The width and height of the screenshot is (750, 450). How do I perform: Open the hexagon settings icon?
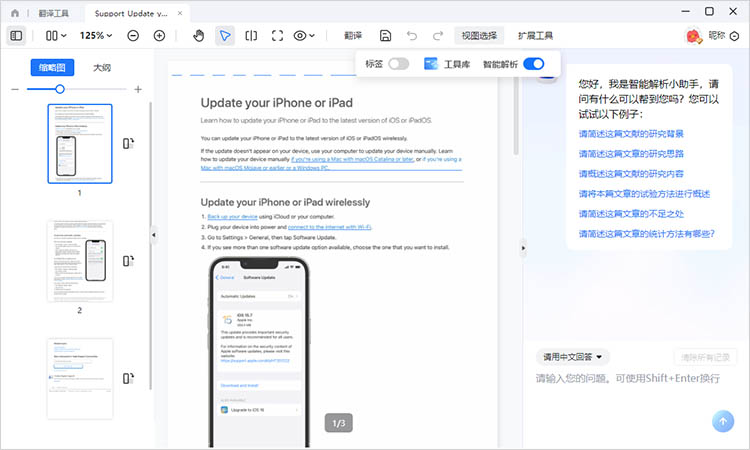pyautogui.click(x=735, y=36)
